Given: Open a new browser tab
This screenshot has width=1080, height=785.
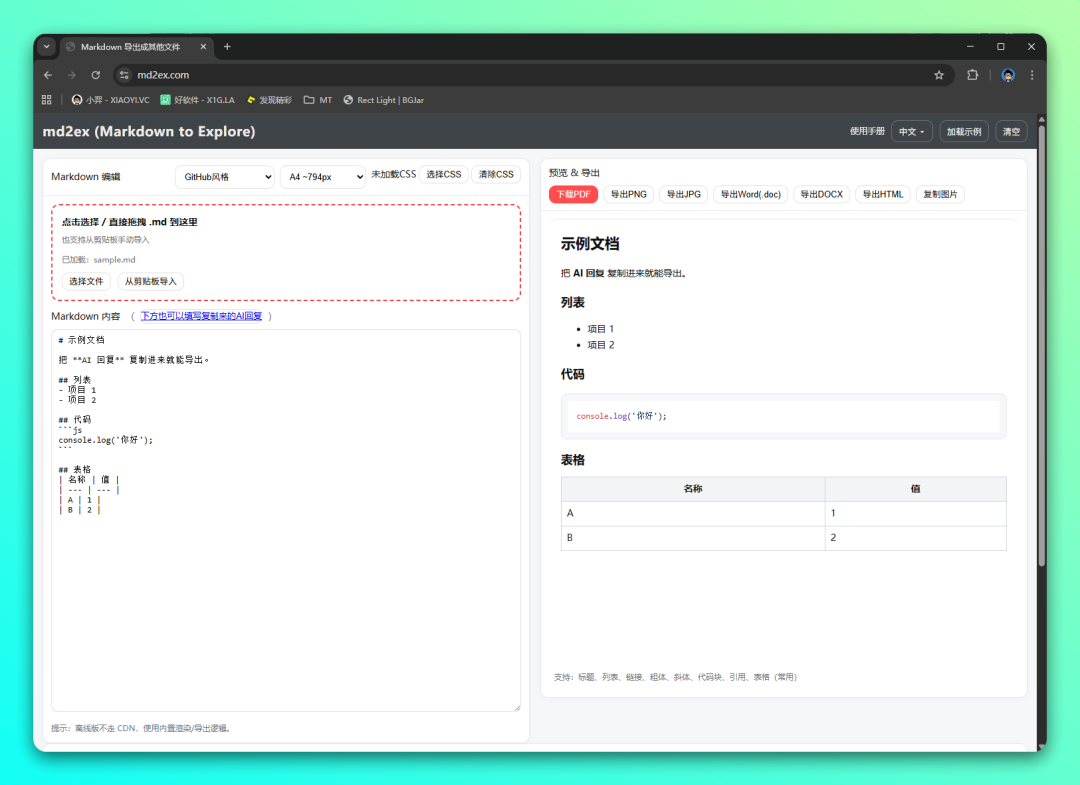Looking at the screenshot, I should [x=227, y=47].
